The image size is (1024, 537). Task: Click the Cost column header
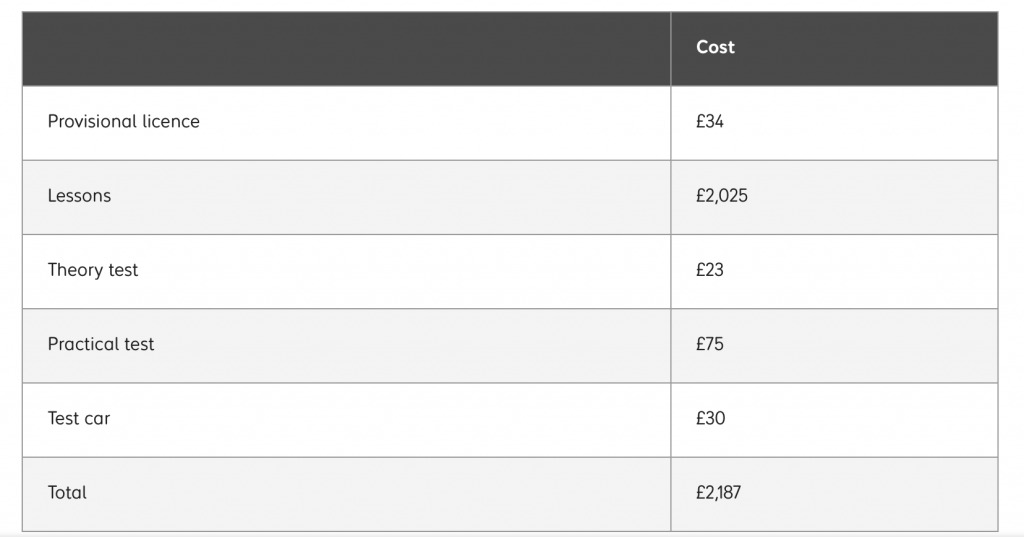point(715,47)
